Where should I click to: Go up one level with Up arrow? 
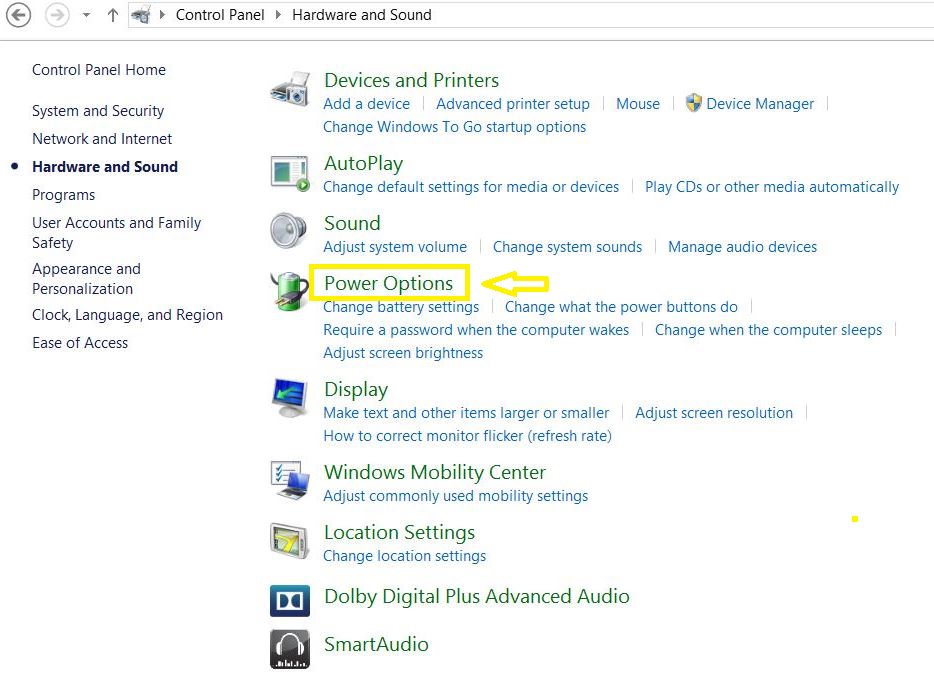(x=112, y=15)
